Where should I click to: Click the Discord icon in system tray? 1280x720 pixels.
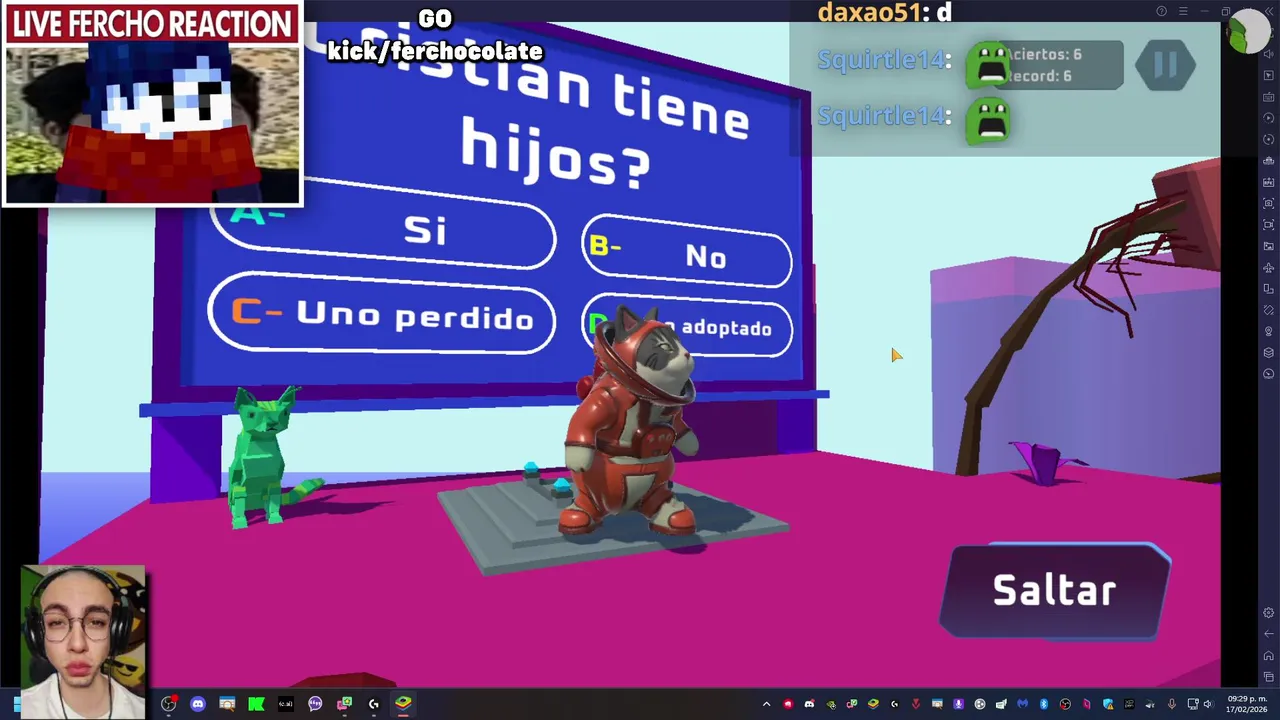809,704
